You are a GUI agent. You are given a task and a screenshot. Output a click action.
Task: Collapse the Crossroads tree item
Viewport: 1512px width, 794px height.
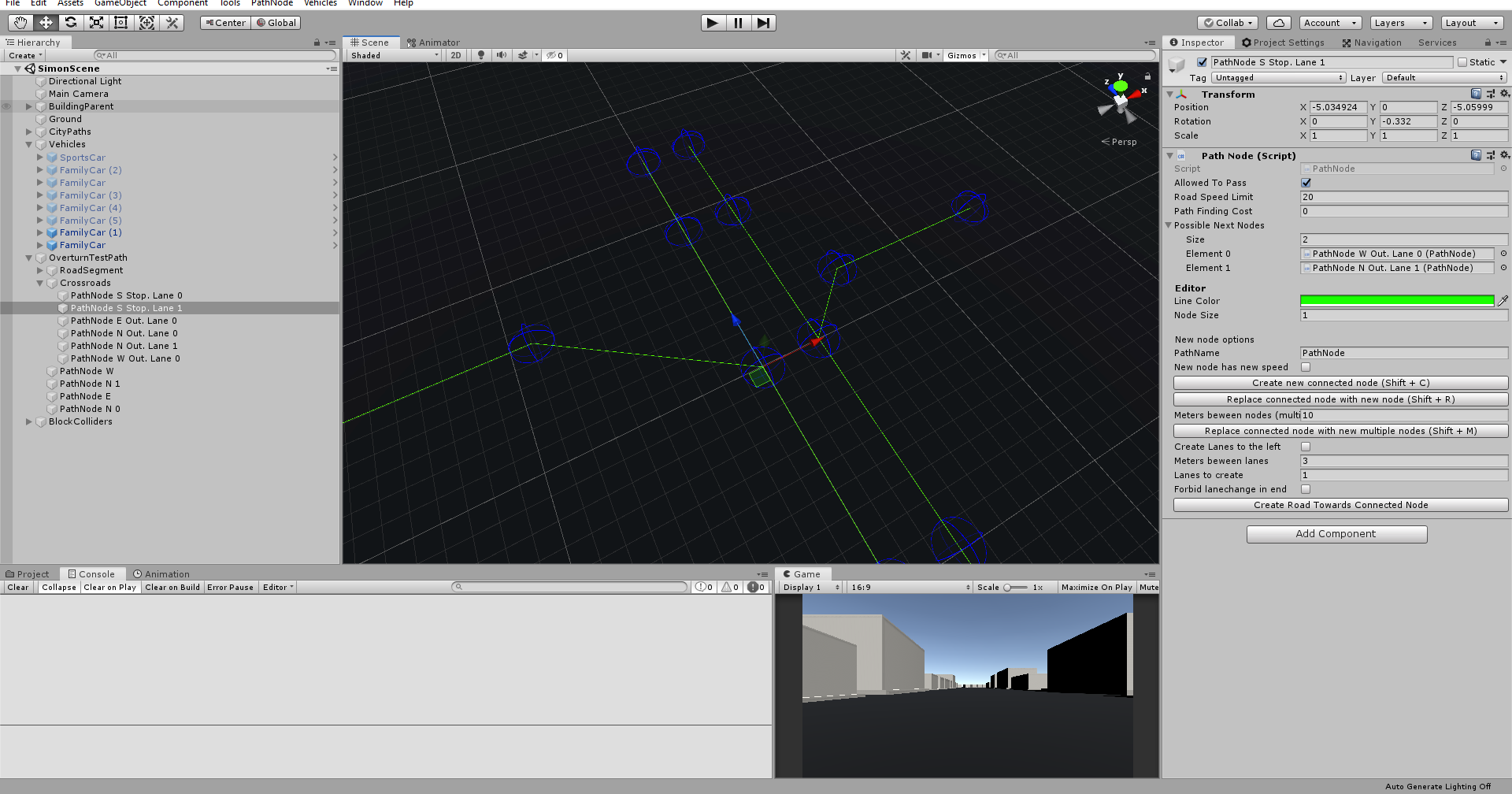coord(40,283)
